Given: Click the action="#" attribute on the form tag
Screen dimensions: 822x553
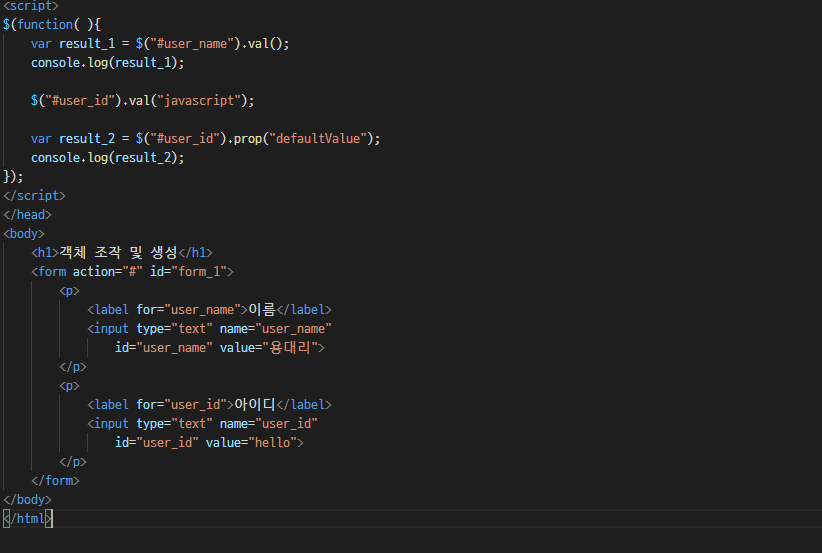Looking at the screenshot, I should (108, 272).
